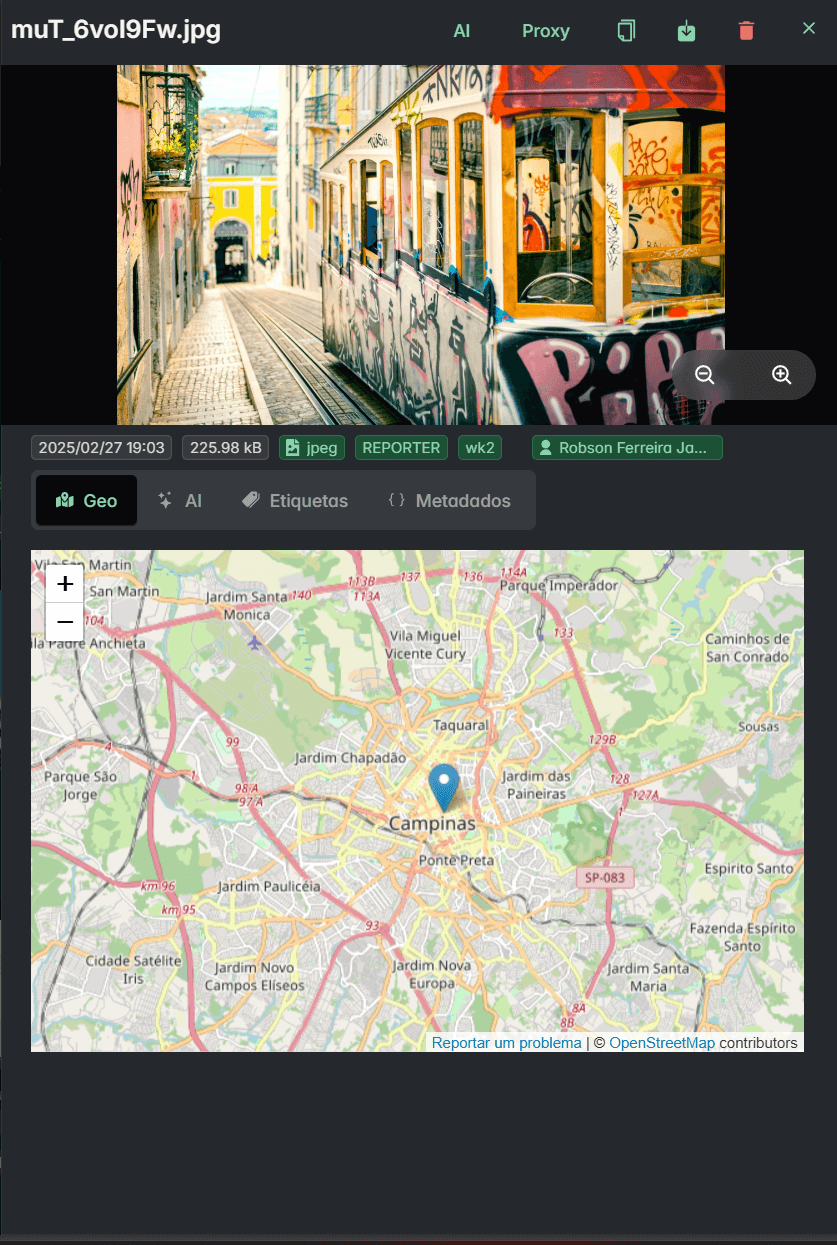
Task: Click the Geo tab map icon
Action: pyautogui.click(x=67, y=500)
